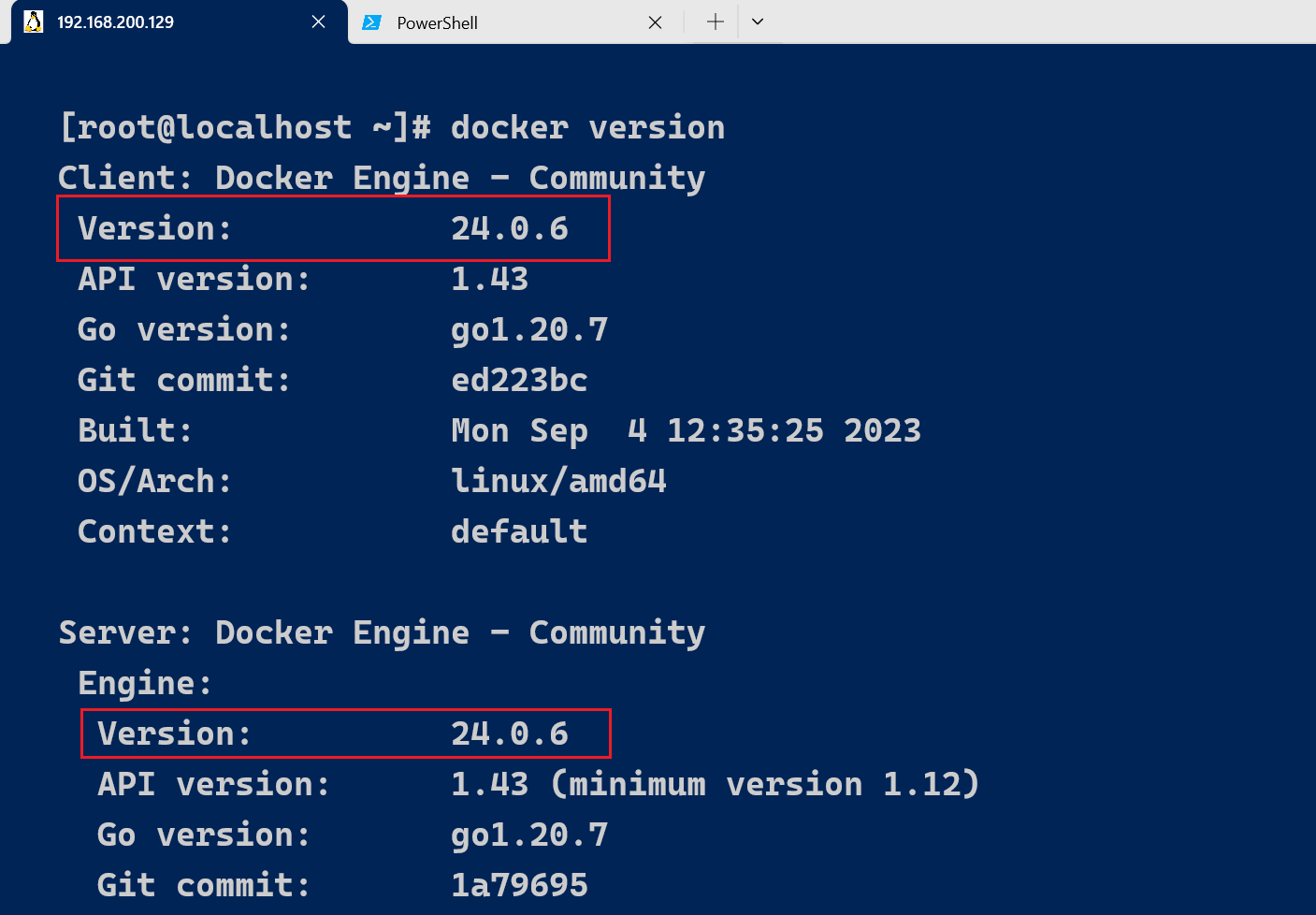This screenshot has height=915, width=1316.
Task: Click the server 'API version:' label
Action: pos(213,784)
